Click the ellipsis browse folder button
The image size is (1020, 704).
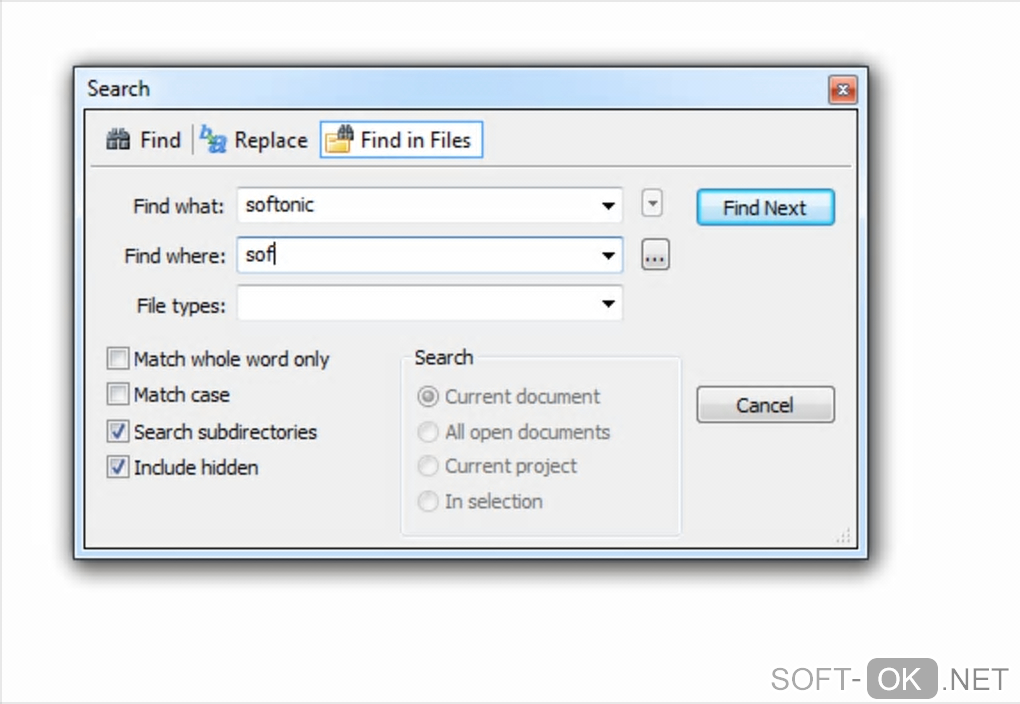(654, 256)
